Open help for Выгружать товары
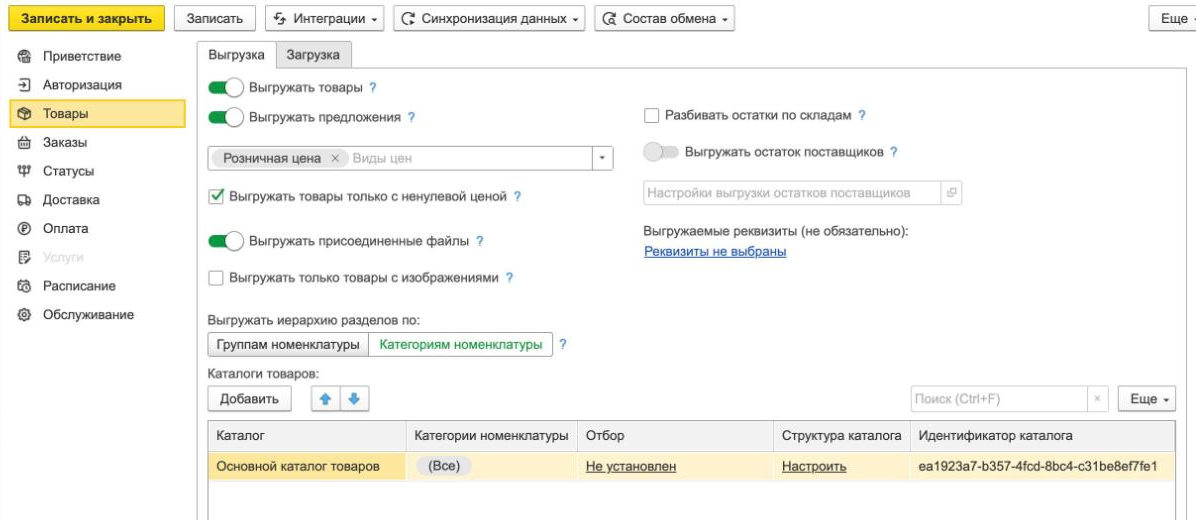Viewport: 1196px width, 520px height. pyautogui.click(x=372, y=88)
